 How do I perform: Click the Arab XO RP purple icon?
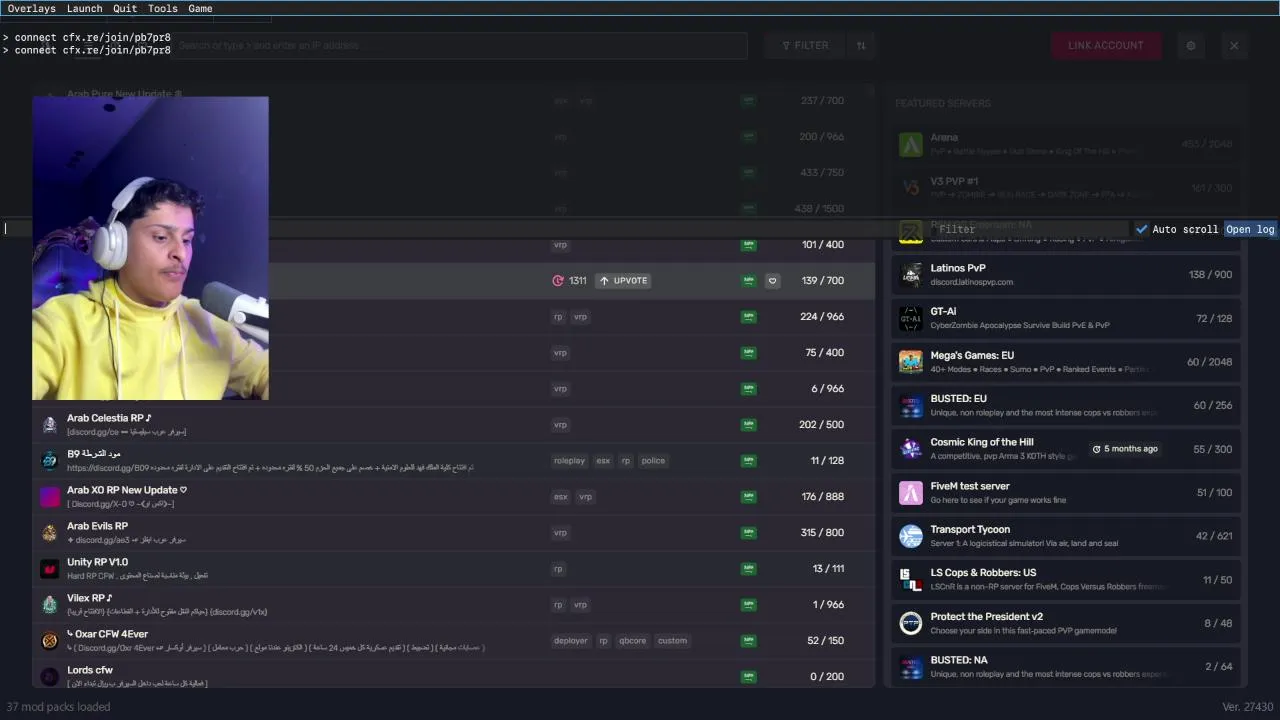coord(49,496)
